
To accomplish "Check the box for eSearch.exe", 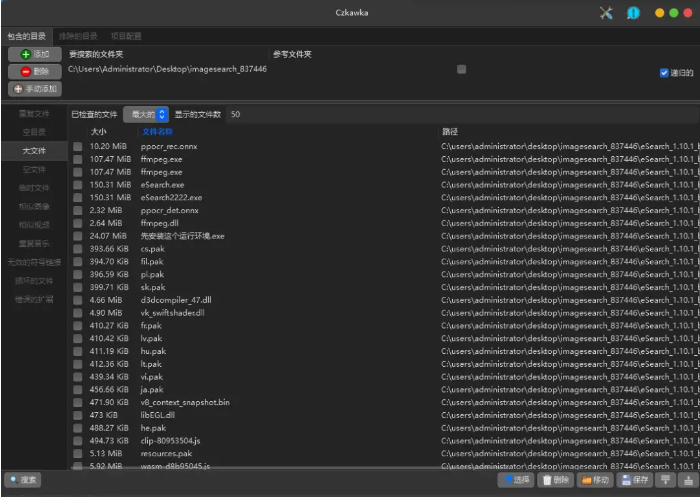I will click(x=78, y=185).
